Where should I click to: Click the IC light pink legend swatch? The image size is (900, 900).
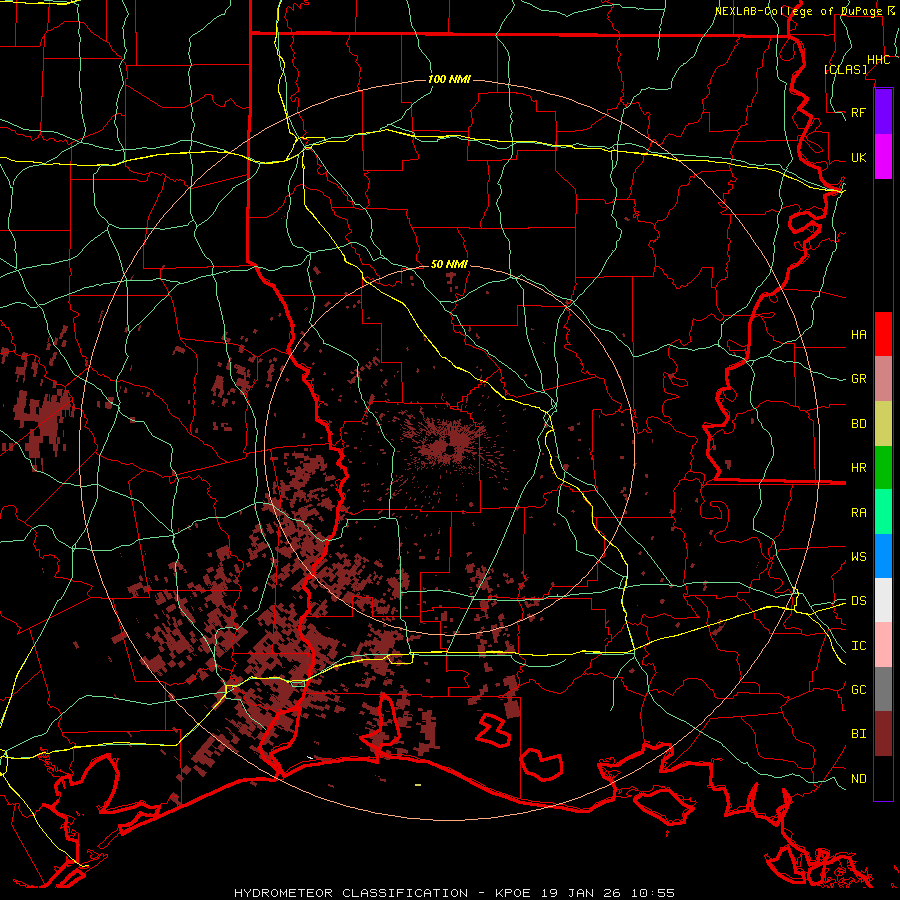tap(883, 645)
